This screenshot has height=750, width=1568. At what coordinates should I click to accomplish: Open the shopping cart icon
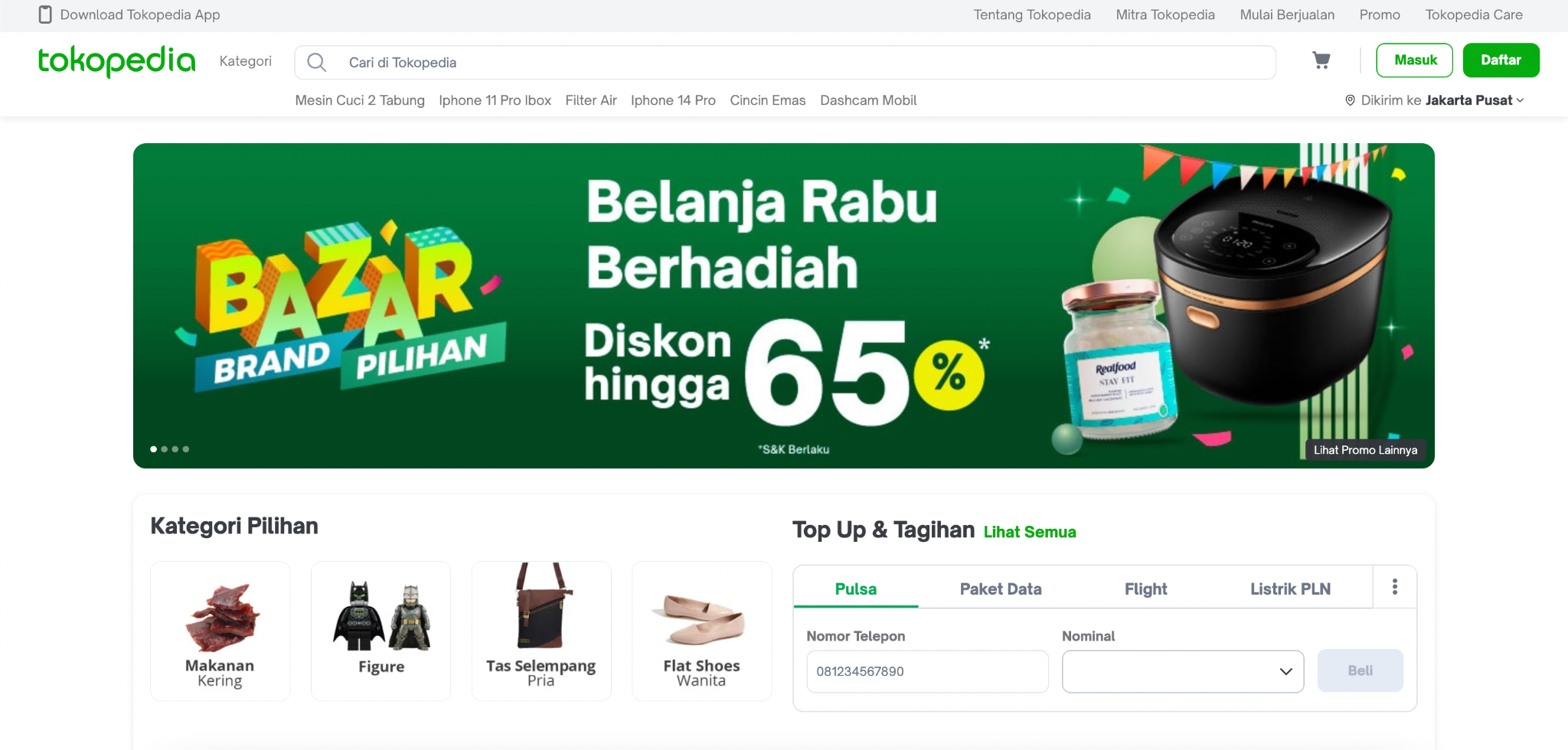(1321, 60)
